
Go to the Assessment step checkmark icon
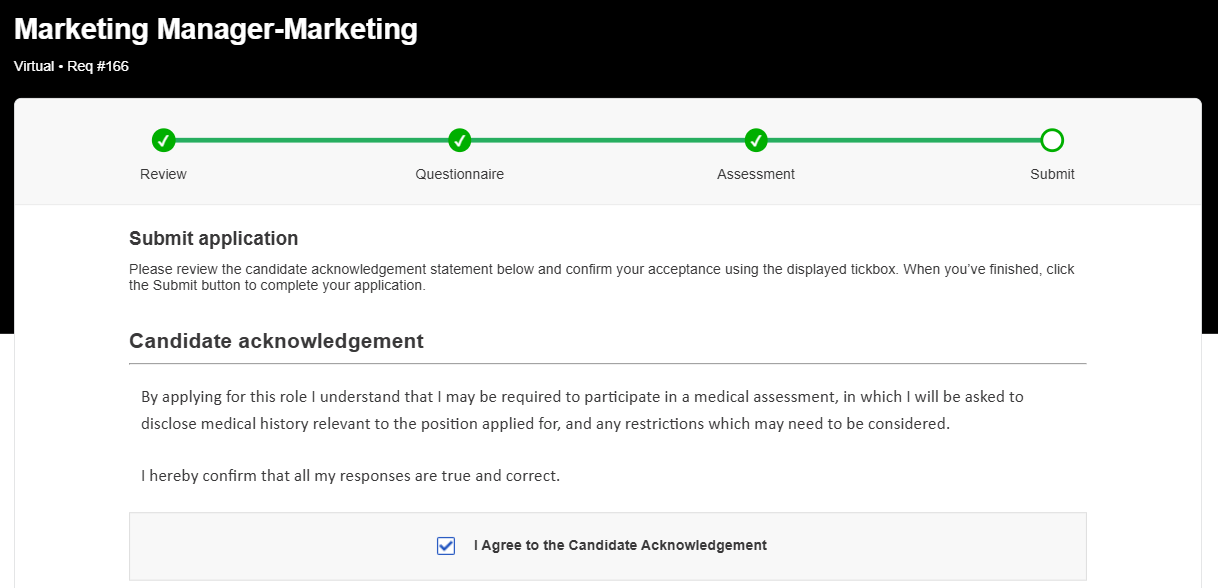(x=756, y=140)
